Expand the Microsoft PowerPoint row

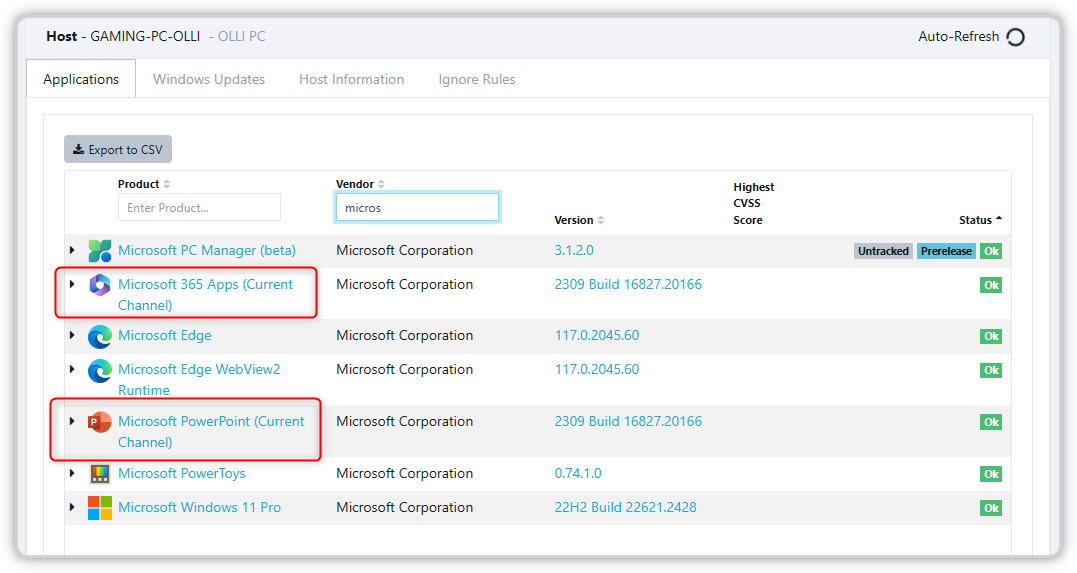pyautogui.click(x=71, y=420)
